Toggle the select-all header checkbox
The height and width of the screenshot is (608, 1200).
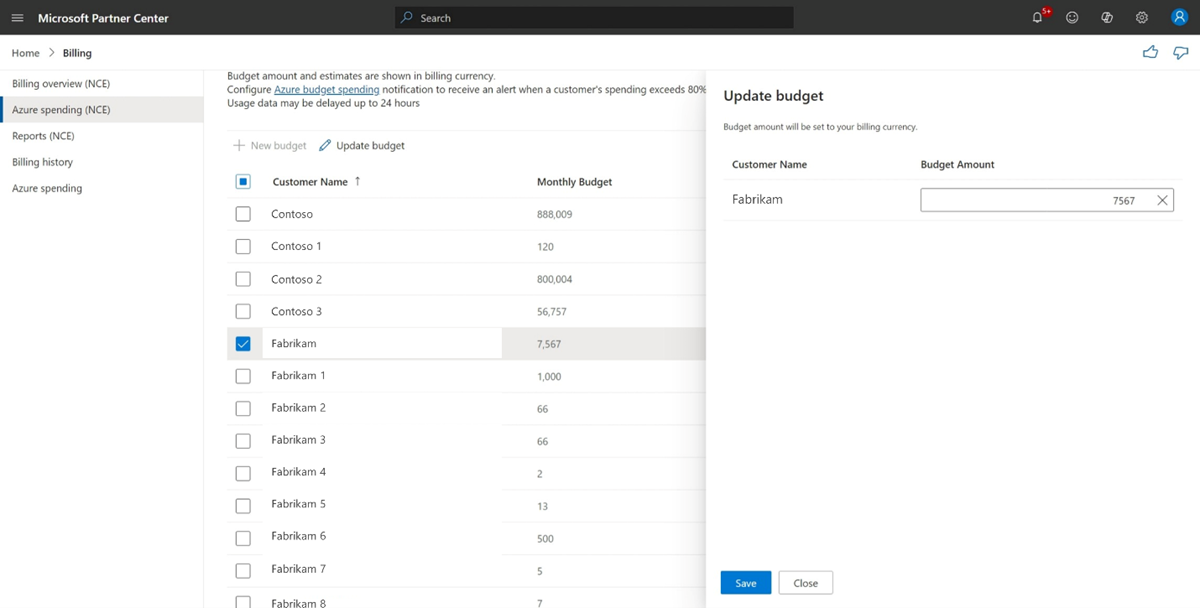243,182
